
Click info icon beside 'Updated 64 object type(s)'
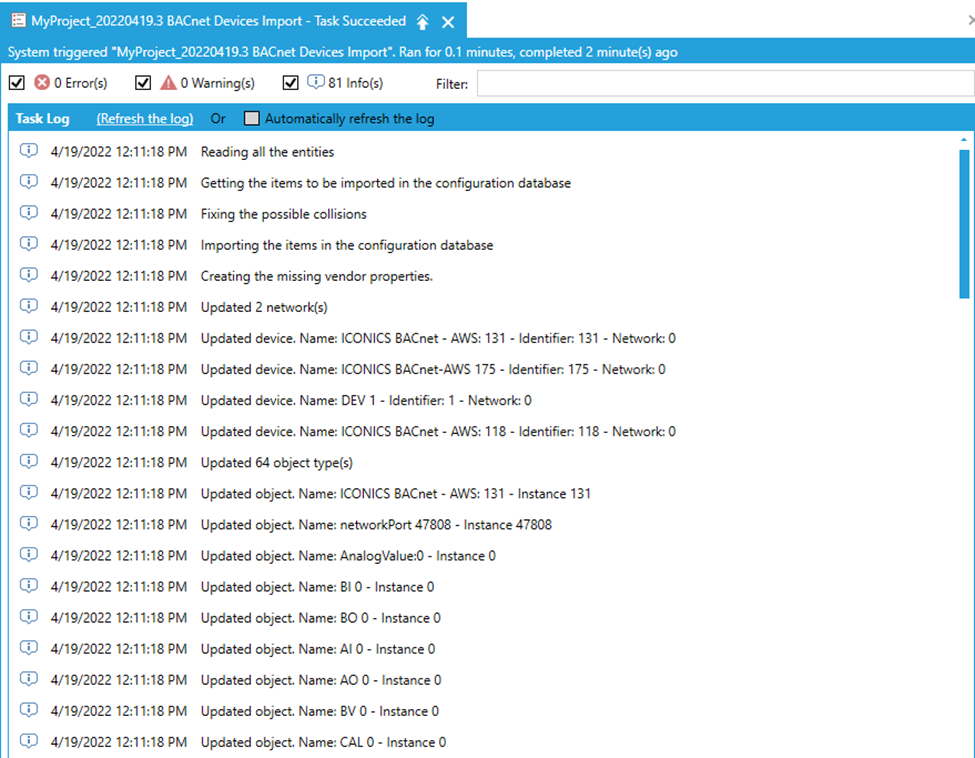pos(29,462)
